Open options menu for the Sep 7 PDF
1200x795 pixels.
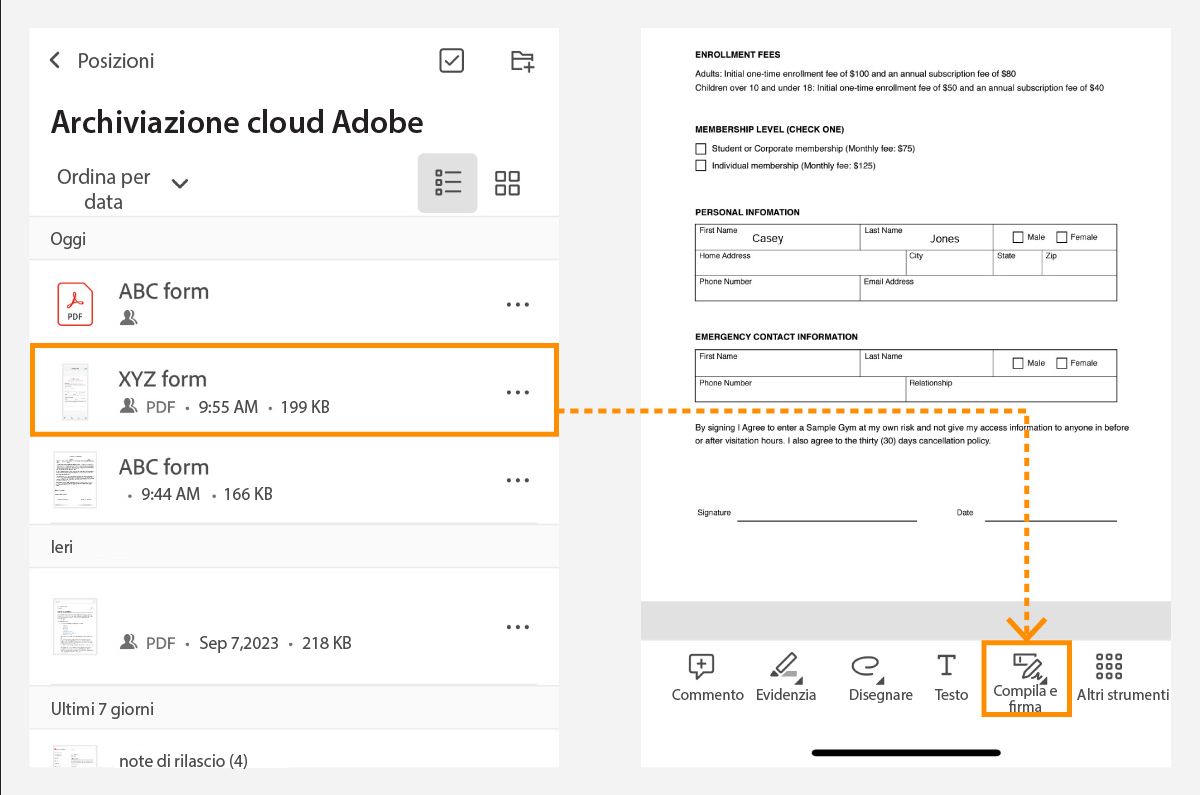point(518,625)
